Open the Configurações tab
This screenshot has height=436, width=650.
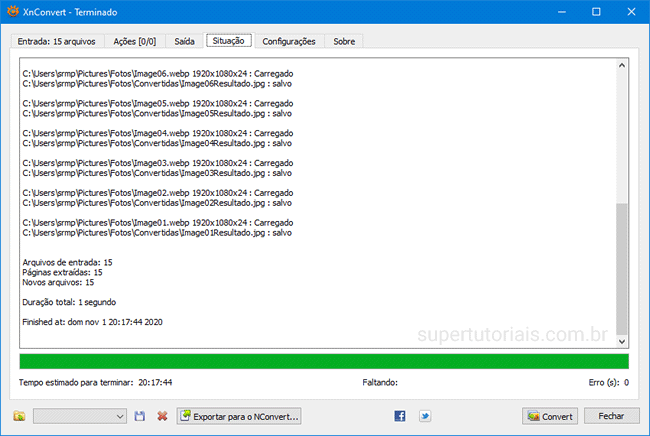[288, 41]
